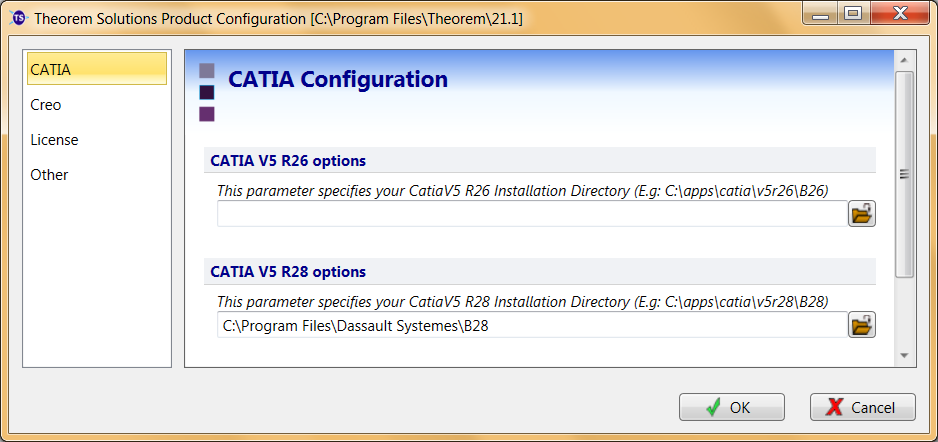Switch to the License section
938x442 pixels.
pos(97,139)
